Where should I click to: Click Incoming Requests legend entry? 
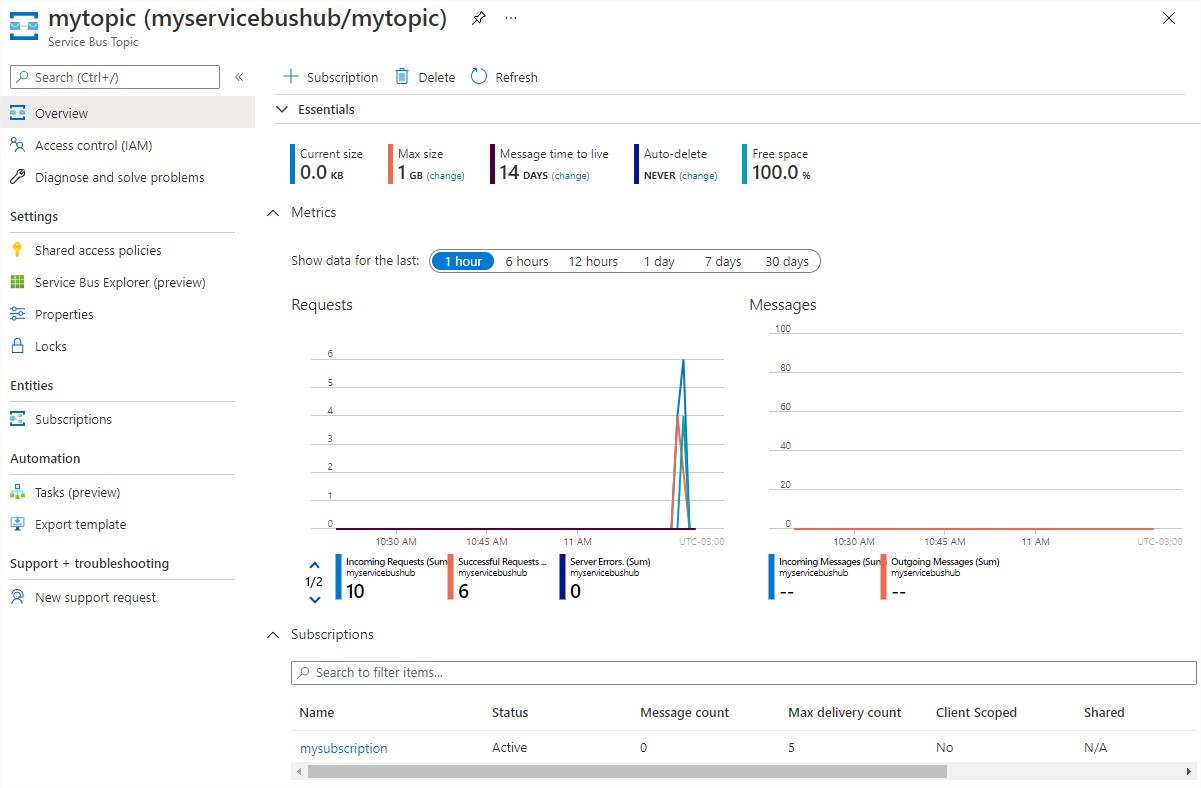pyautogui.click(x=391, y=578)
